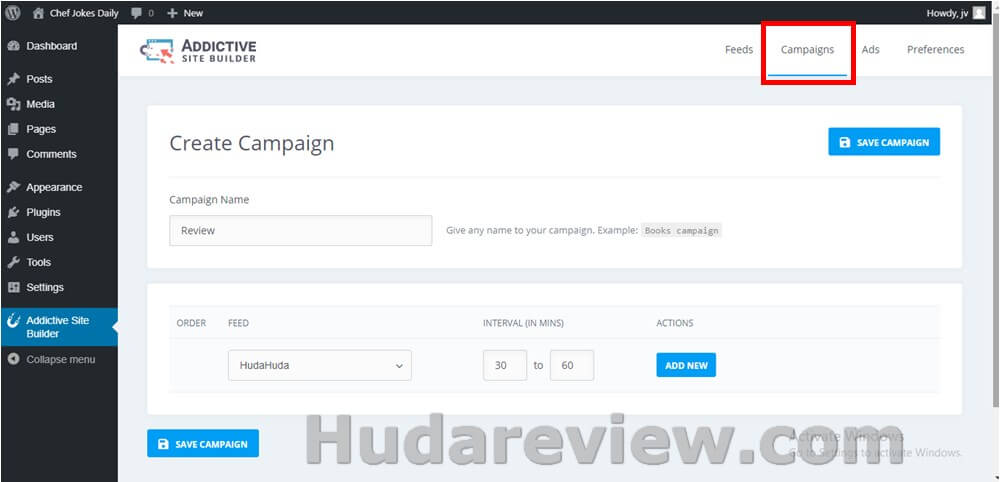The width and height of the screenshot is (1001, 482).
Task: Click the 'FEED' column header
Action: pyautogui.click(x=238, y=323)
